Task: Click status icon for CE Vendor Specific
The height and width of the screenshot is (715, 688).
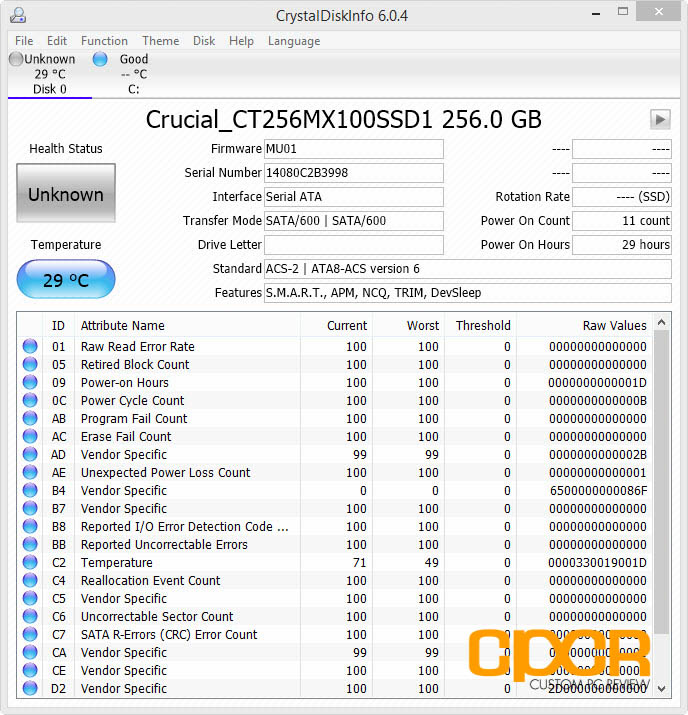Action: [30, 670]
